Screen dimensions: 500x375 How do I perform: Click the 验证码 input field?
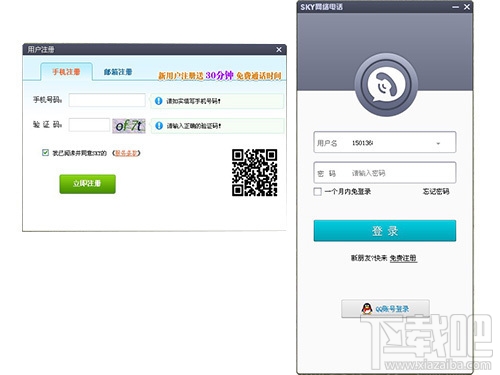pyautogui.click(x=89, y=125)
